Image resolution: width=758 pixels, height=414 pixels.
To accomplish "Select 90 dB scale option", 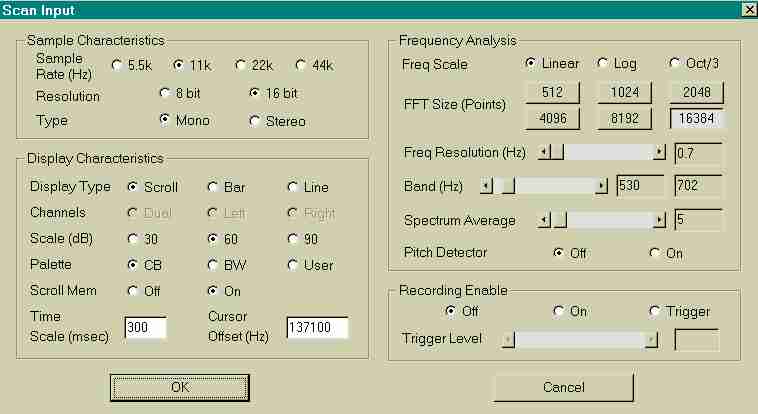I will coord(294,239).
